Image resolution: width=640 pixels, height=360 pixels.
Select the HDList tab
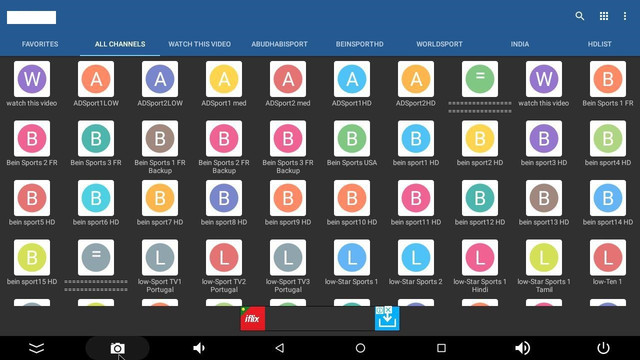(x=600, y=44)
